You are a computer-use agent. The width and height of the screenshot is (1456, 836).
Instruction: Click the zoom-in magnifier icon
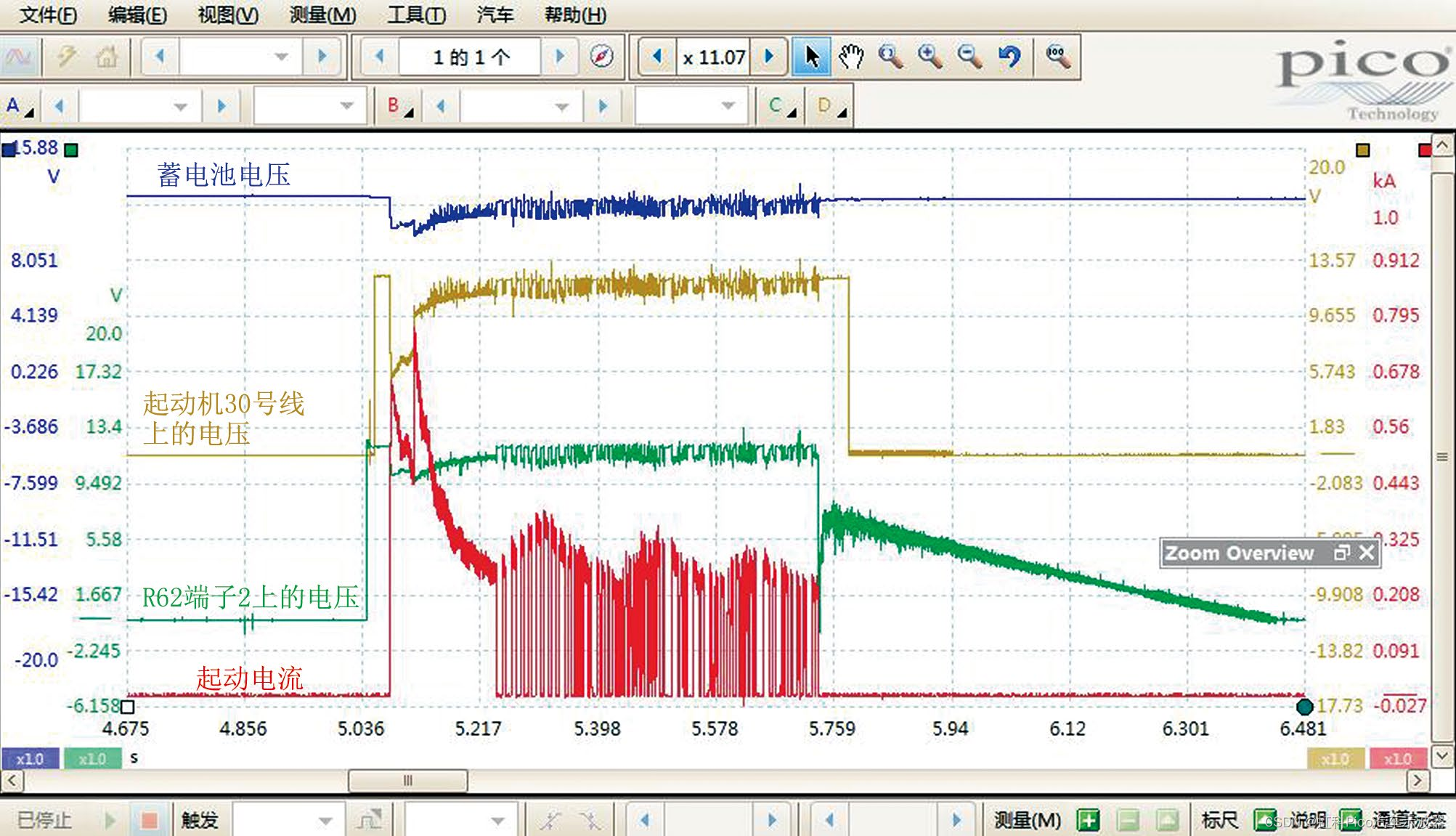(x=930, y=57)
